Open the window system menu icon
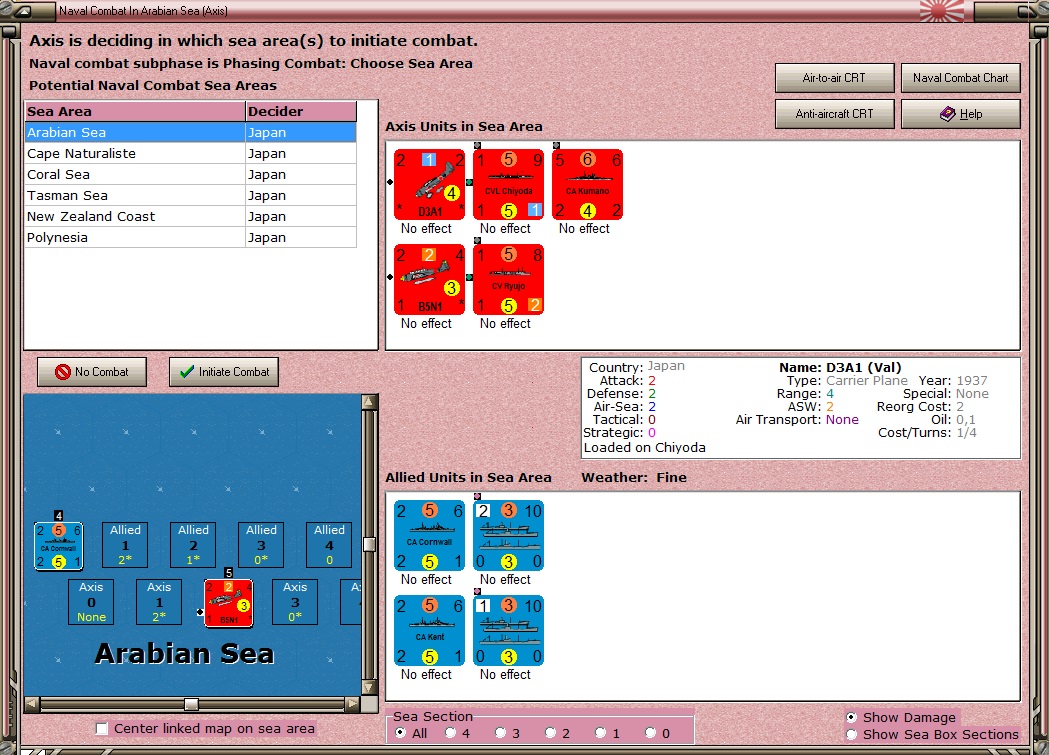The height and width of the screenshot is (755, 1049). [x=22, y=11]
